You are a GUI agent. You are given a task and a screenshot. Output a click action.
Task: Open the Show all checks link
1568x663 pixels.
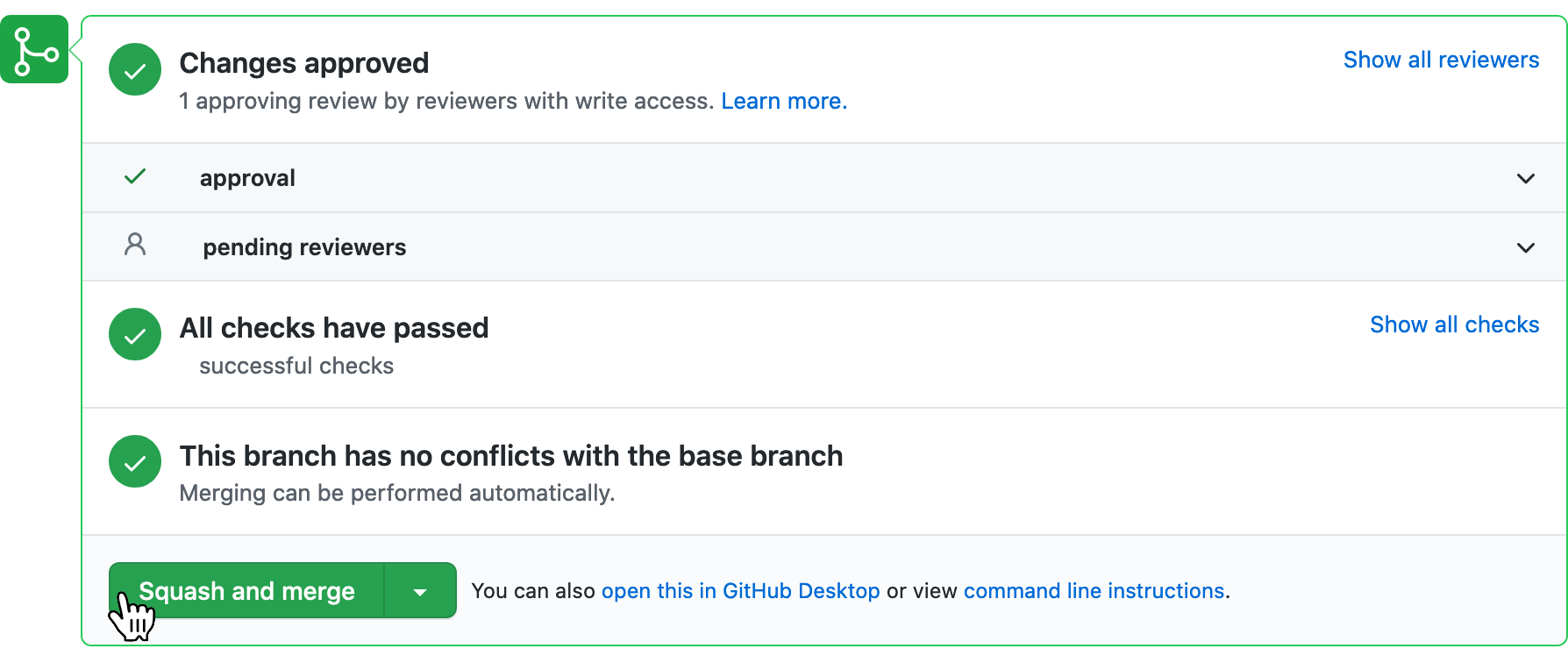1454,324
